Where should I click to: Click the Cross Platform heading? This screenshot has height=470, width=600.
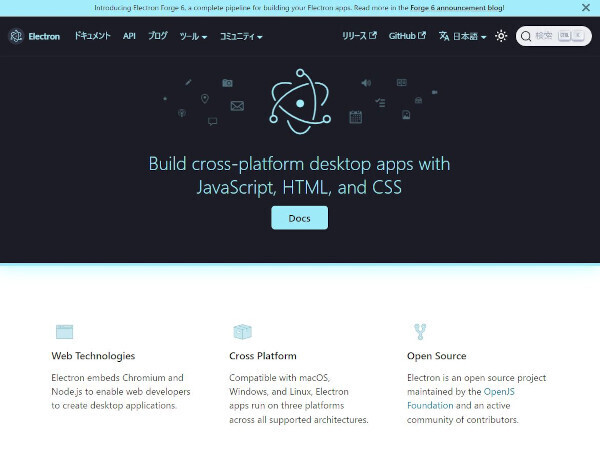click(x=263, y=356)
